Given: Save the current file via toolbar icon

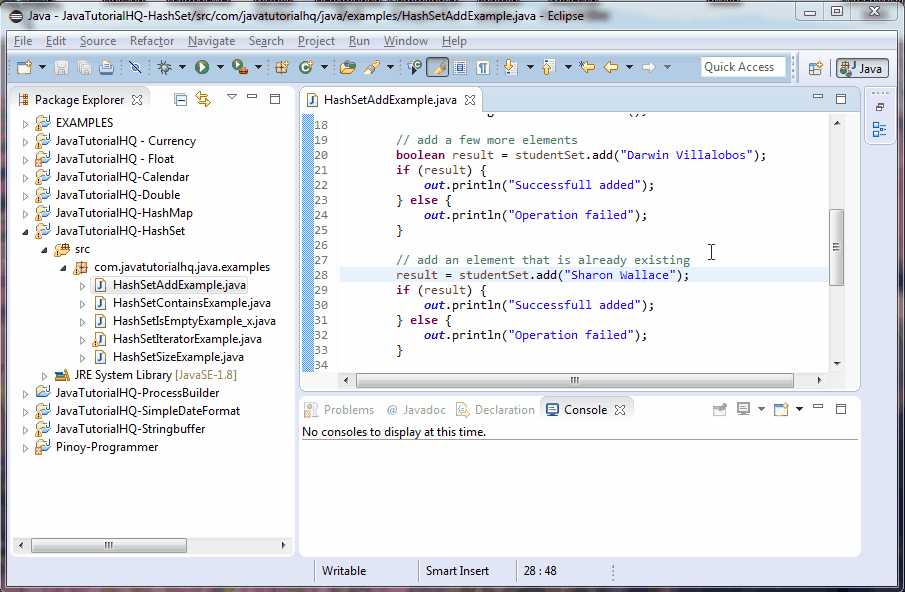Looking at the screenshot, I should 63,67.
